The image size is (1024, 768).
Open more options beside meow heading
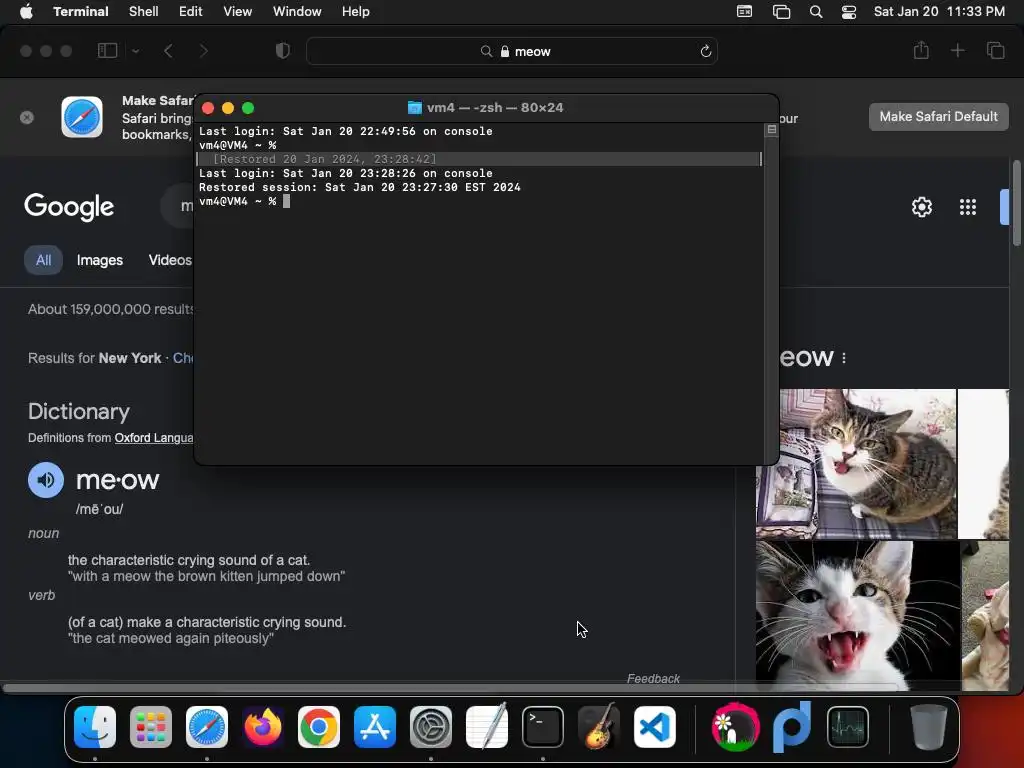[844, 358]
